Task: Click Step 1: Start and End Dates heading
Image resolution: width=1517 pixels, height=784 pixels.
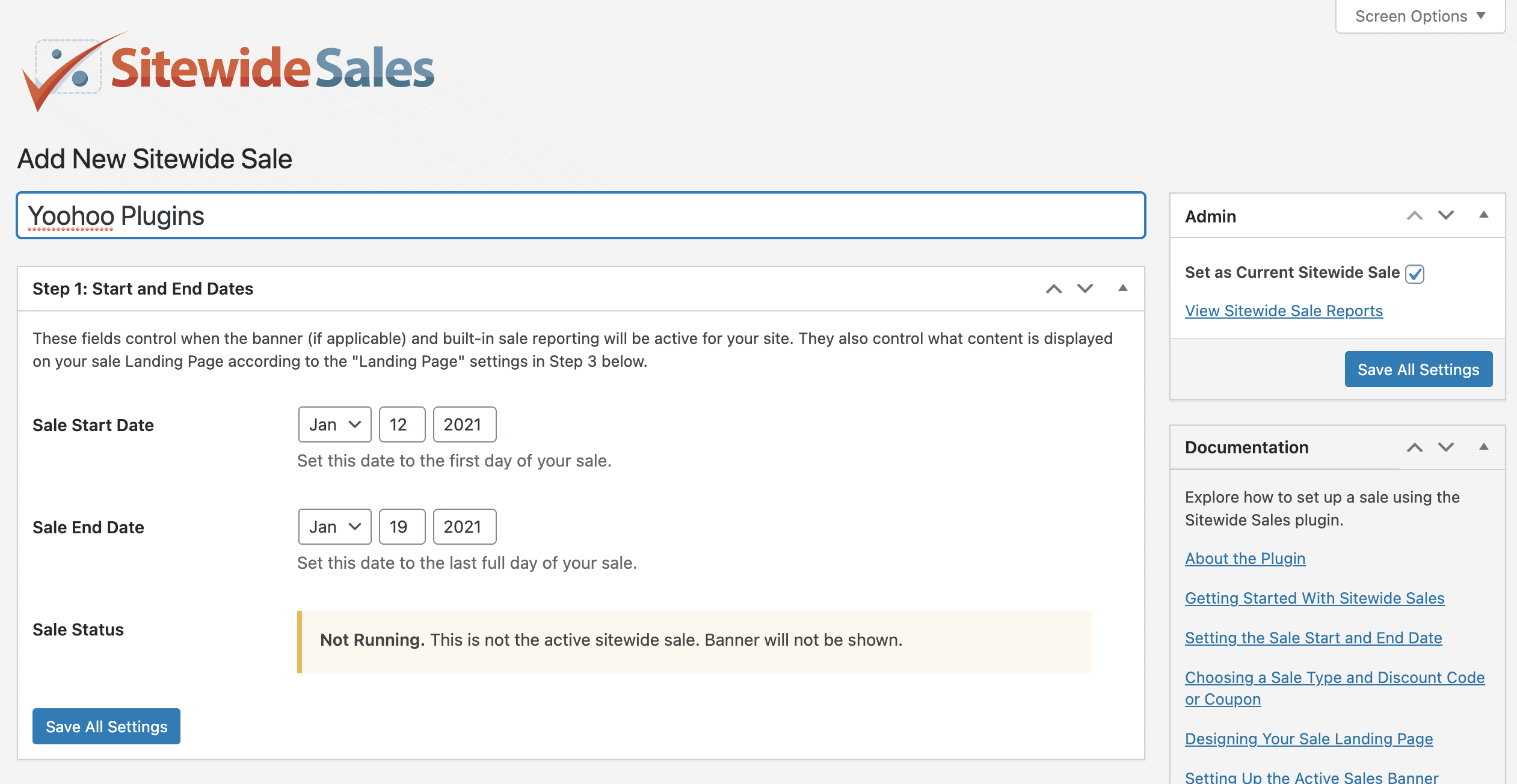Action: tap(143, 289)
